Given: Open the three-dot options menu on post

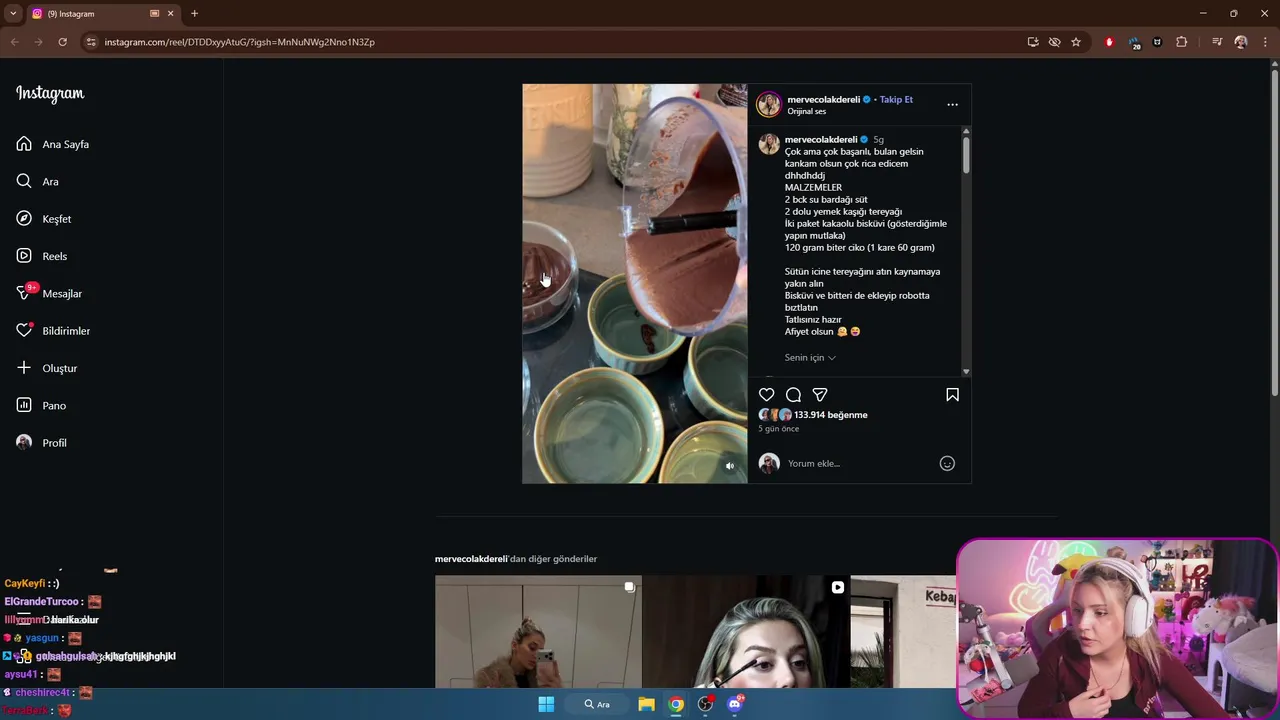Looking at the screenshot, I should tap(952, 104).
